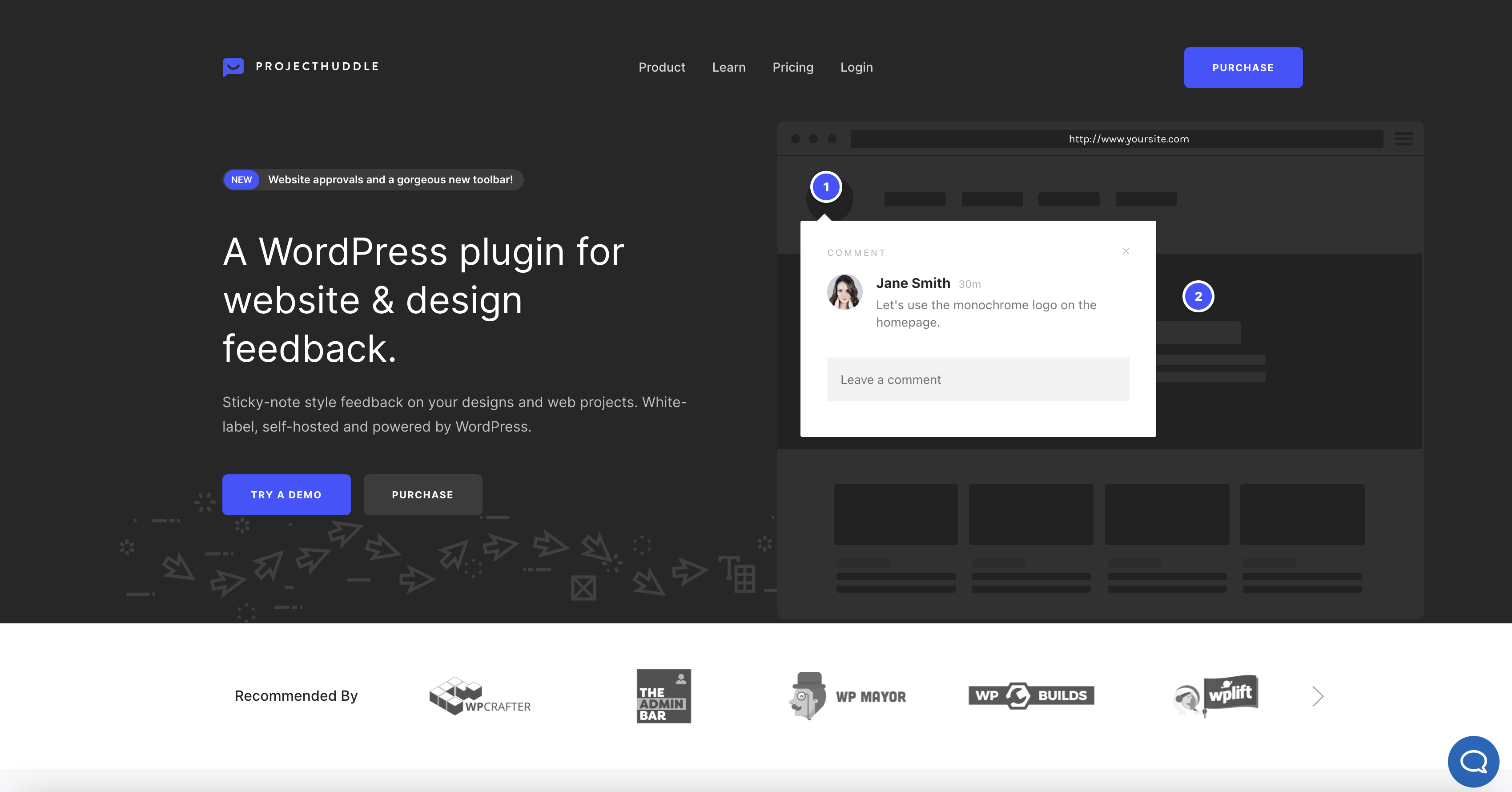Click the WPCrafter logo

point(479,696)
